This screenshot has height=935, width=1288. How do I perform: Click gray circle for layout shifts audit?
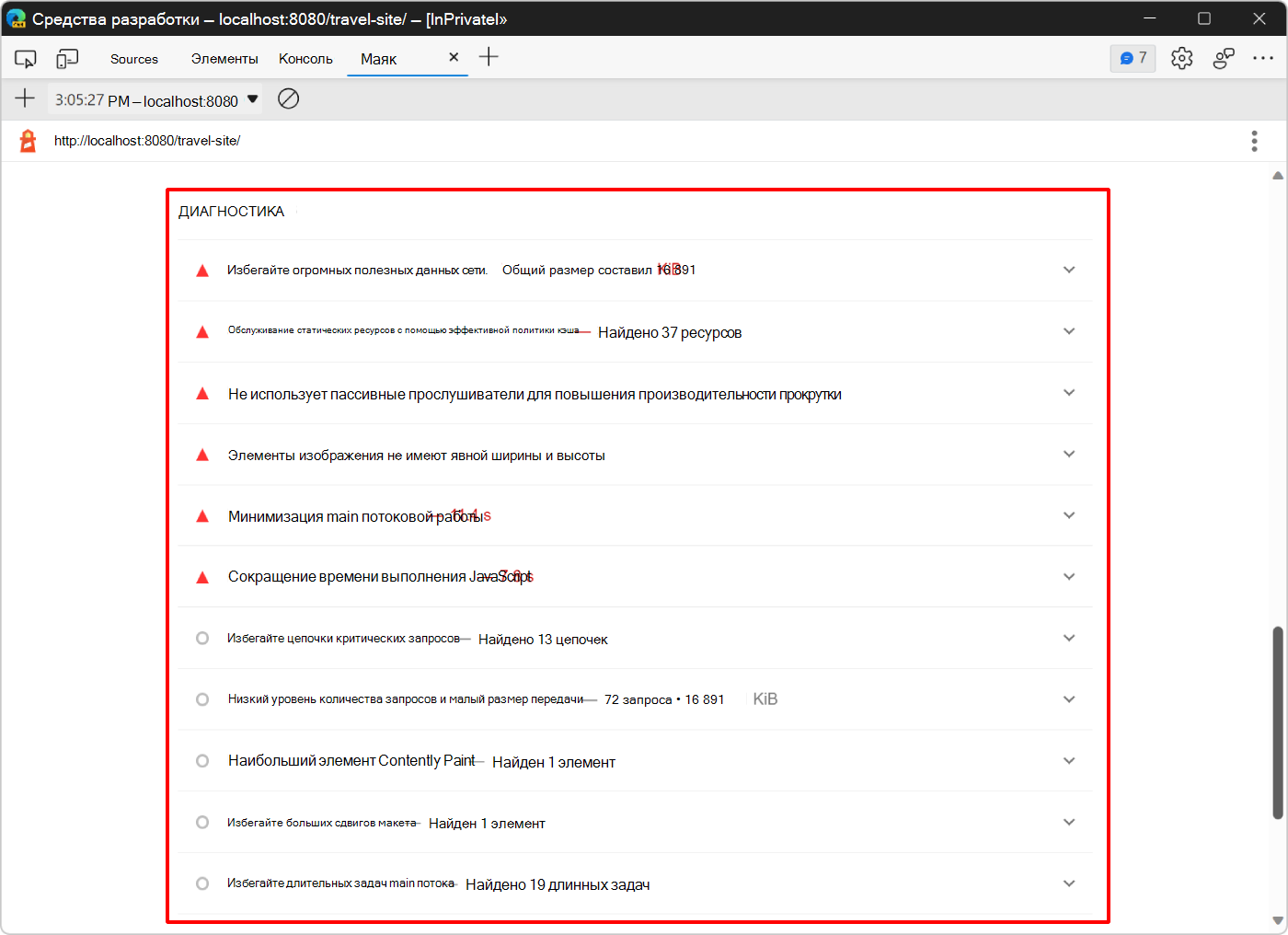tap(202, 822)
